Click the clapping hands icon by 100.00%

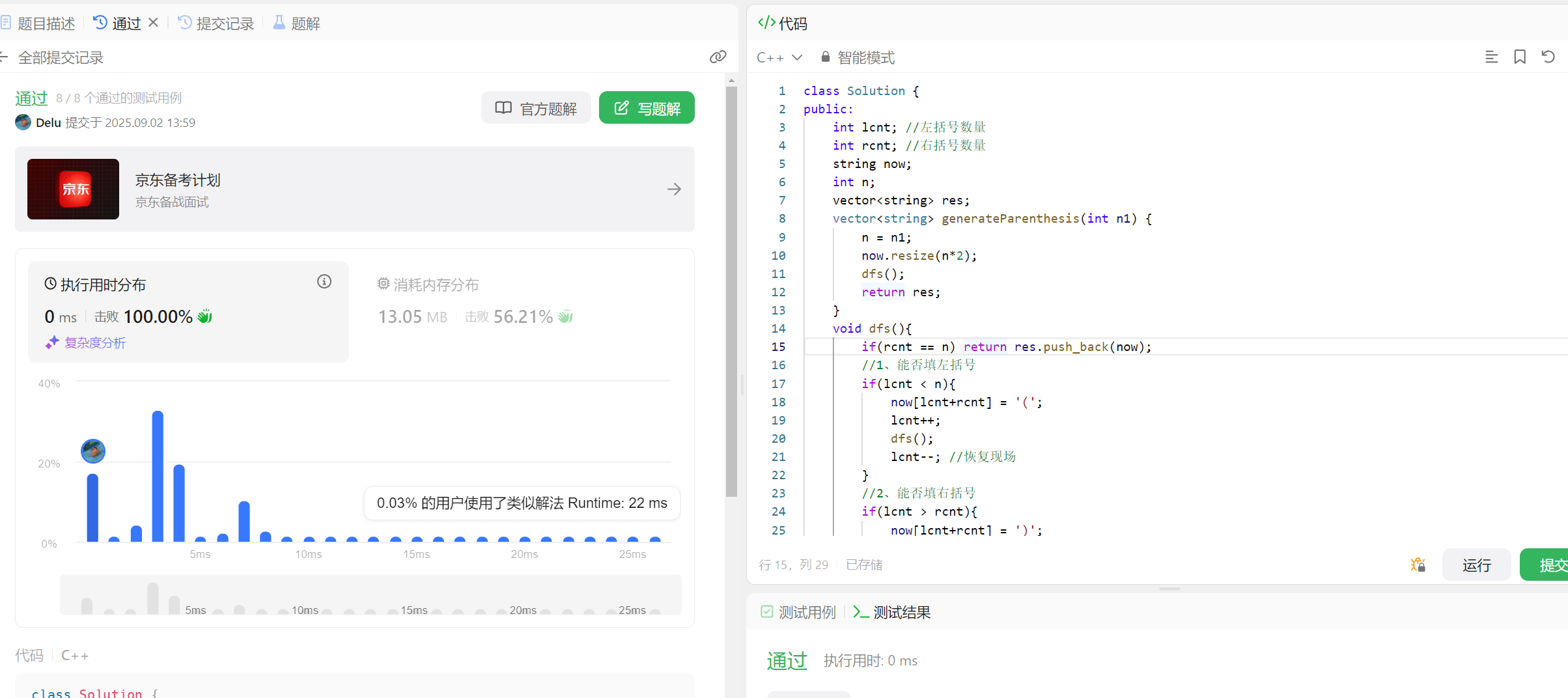tap(205, 316)
